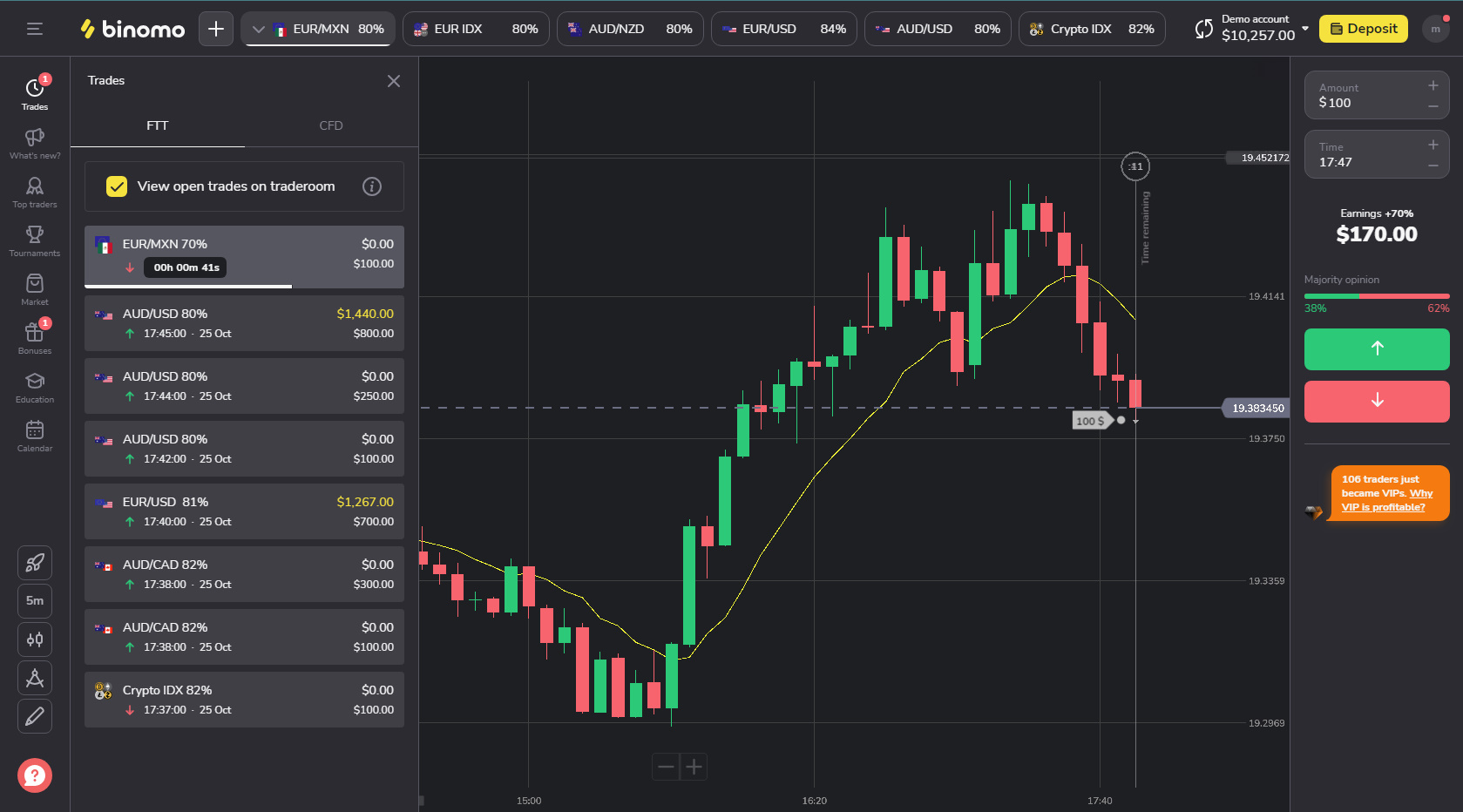Open the Market sidebar item
The width and height of the screenshot is (1463, 812).
pyautogui.click(x=35, y=290)
